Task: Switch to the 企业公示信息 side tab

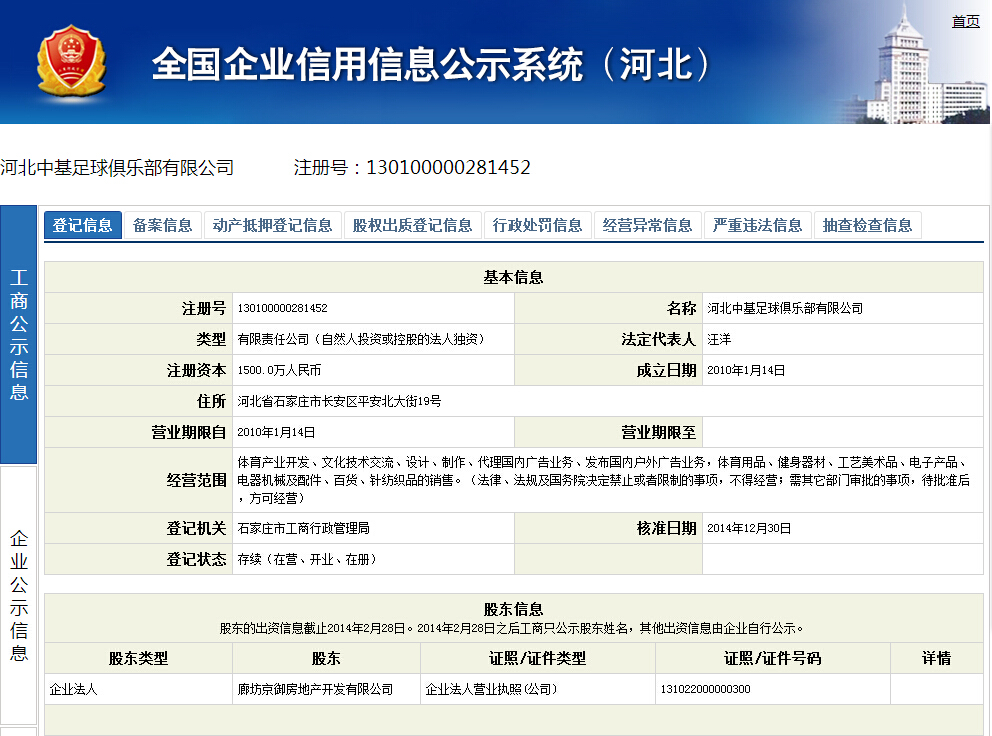Action: click(19, 596)
